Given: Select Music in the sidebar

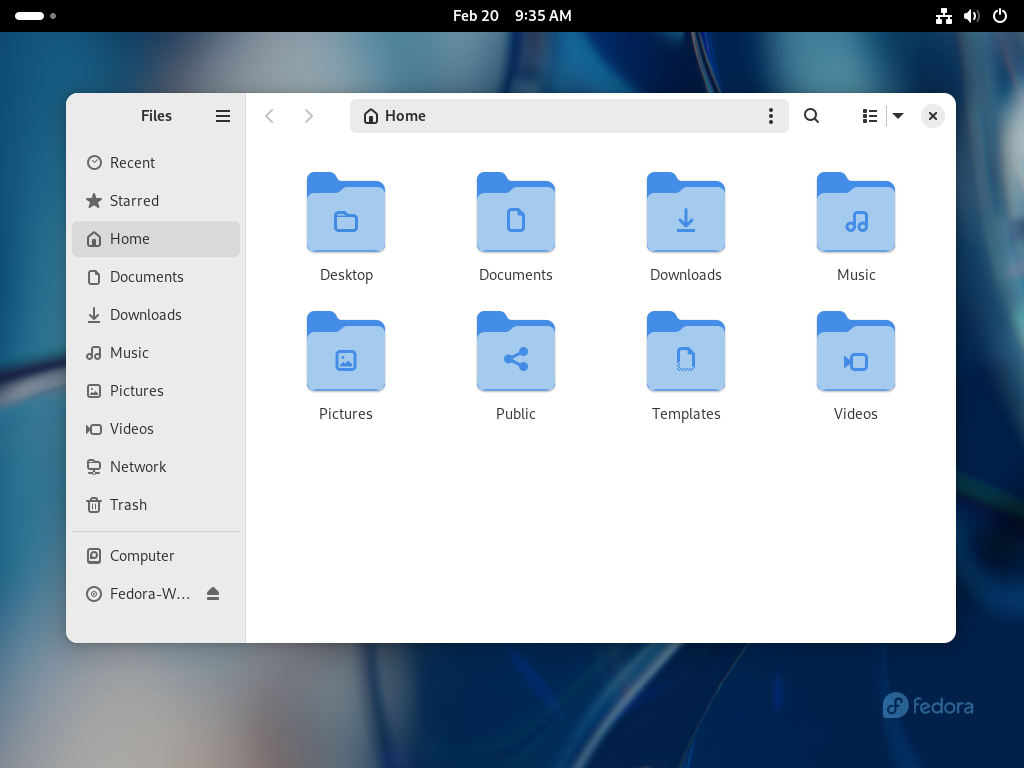Looking at the screenshot, I should tap(156, 353).
